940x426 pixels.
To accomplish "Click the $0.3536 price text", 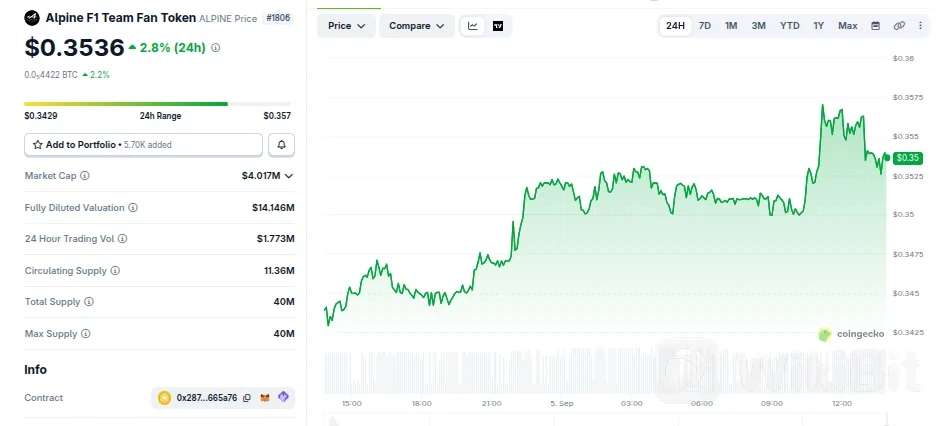I will click(x=74, y=47).
